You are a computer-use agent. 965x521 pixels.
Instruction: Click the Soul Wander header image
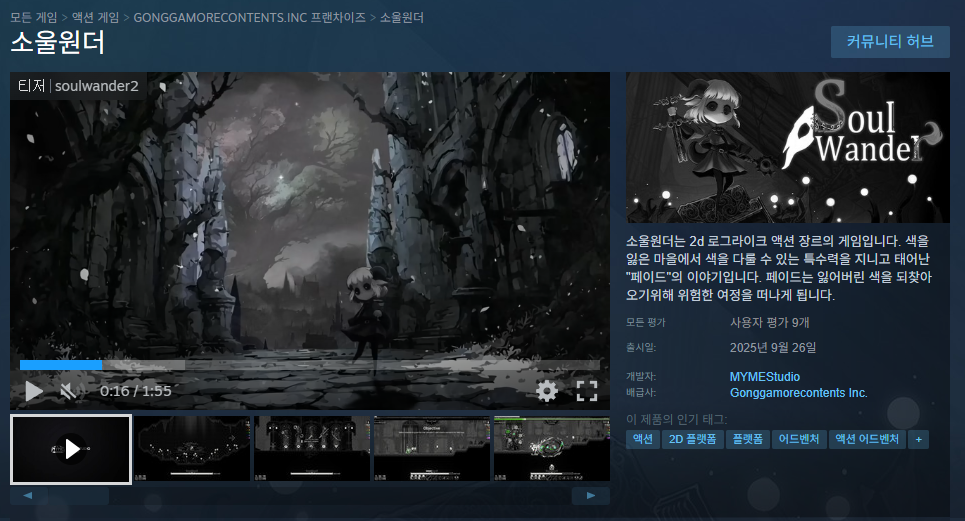coord(787,147)
